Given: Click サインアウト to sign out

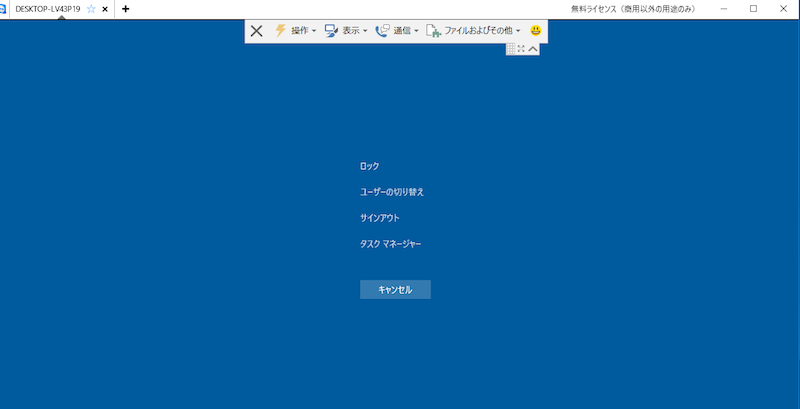Looking at the screenshot, I should coord(380,218).
